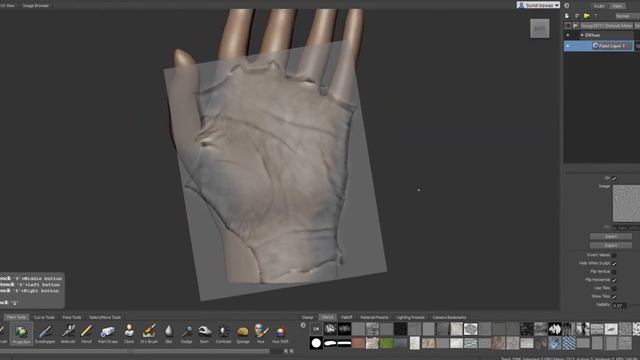Switch to the Select/Move Tools tab

(105, 317)
